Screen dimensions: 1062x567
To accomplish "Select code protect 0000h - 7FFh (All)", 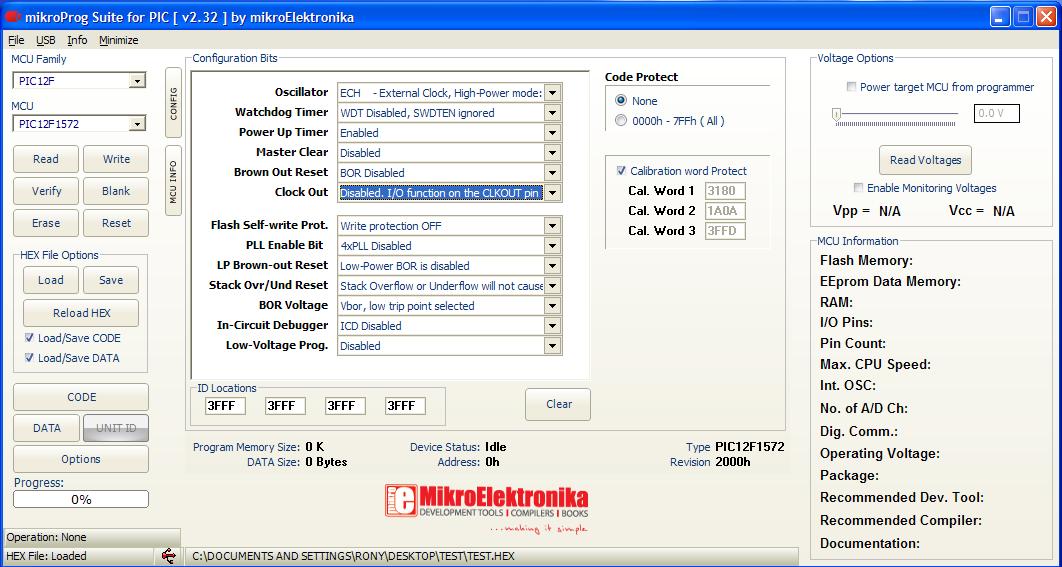I will 621,121.
